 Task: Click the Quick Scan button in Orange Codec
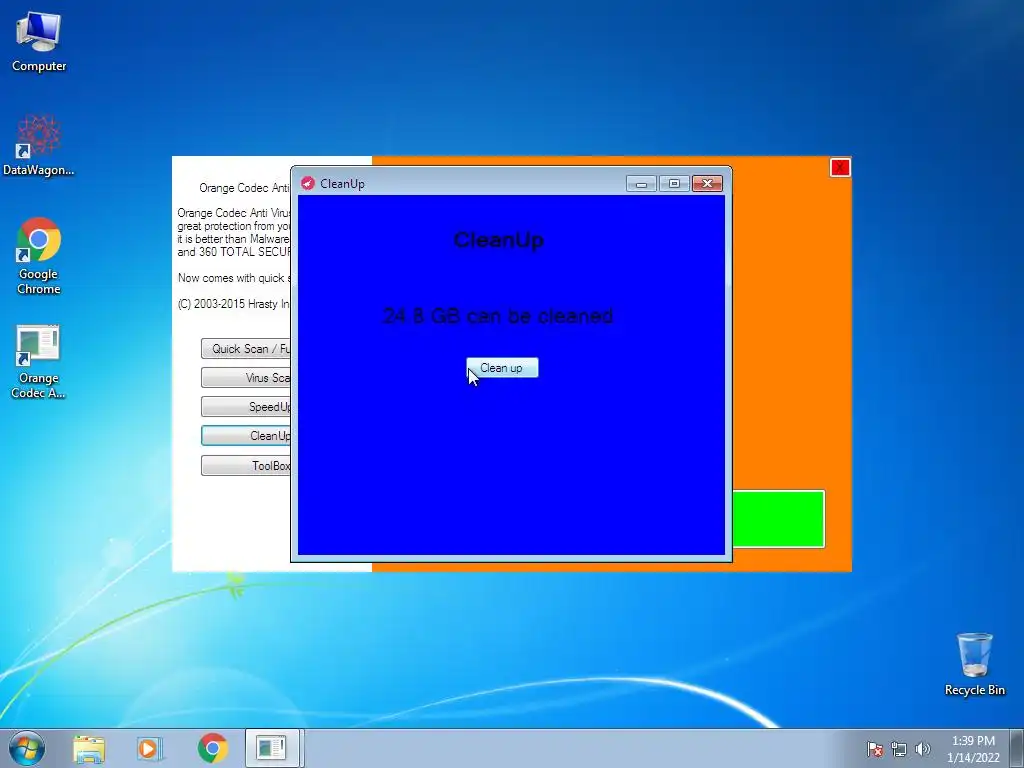point(246,349)
